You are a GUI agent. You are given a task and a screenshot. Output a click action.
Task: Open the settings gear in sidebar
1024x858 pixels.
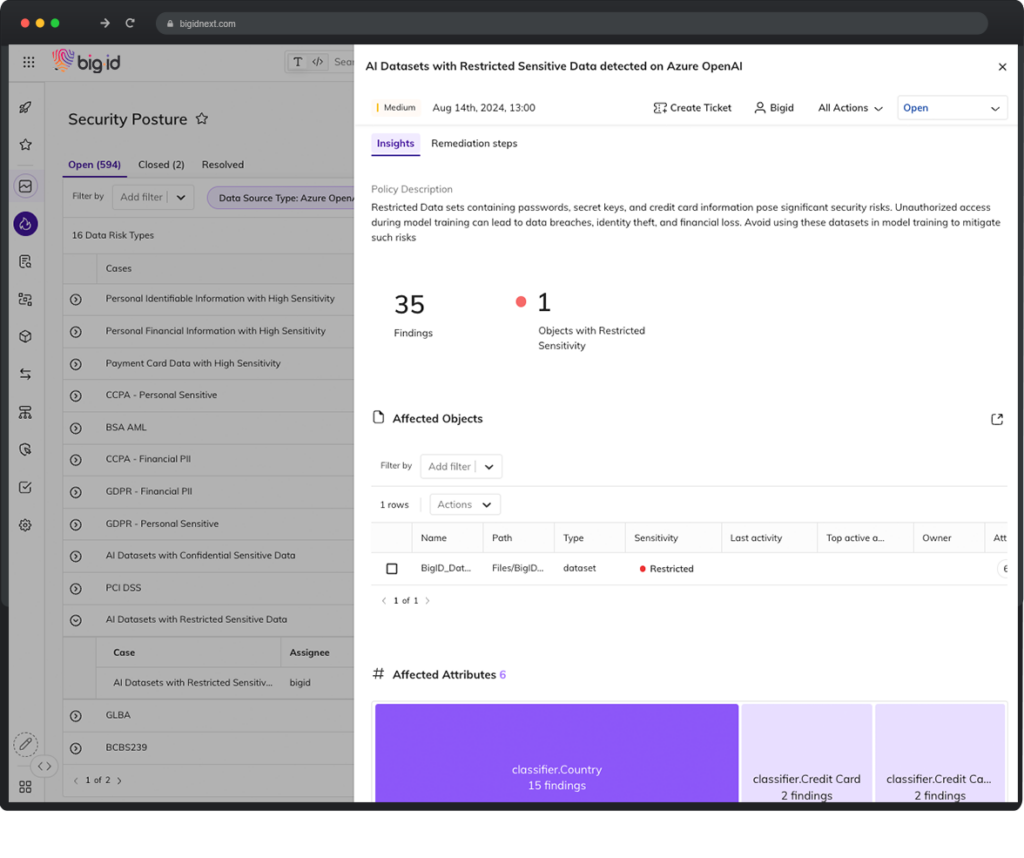(25, 525)
